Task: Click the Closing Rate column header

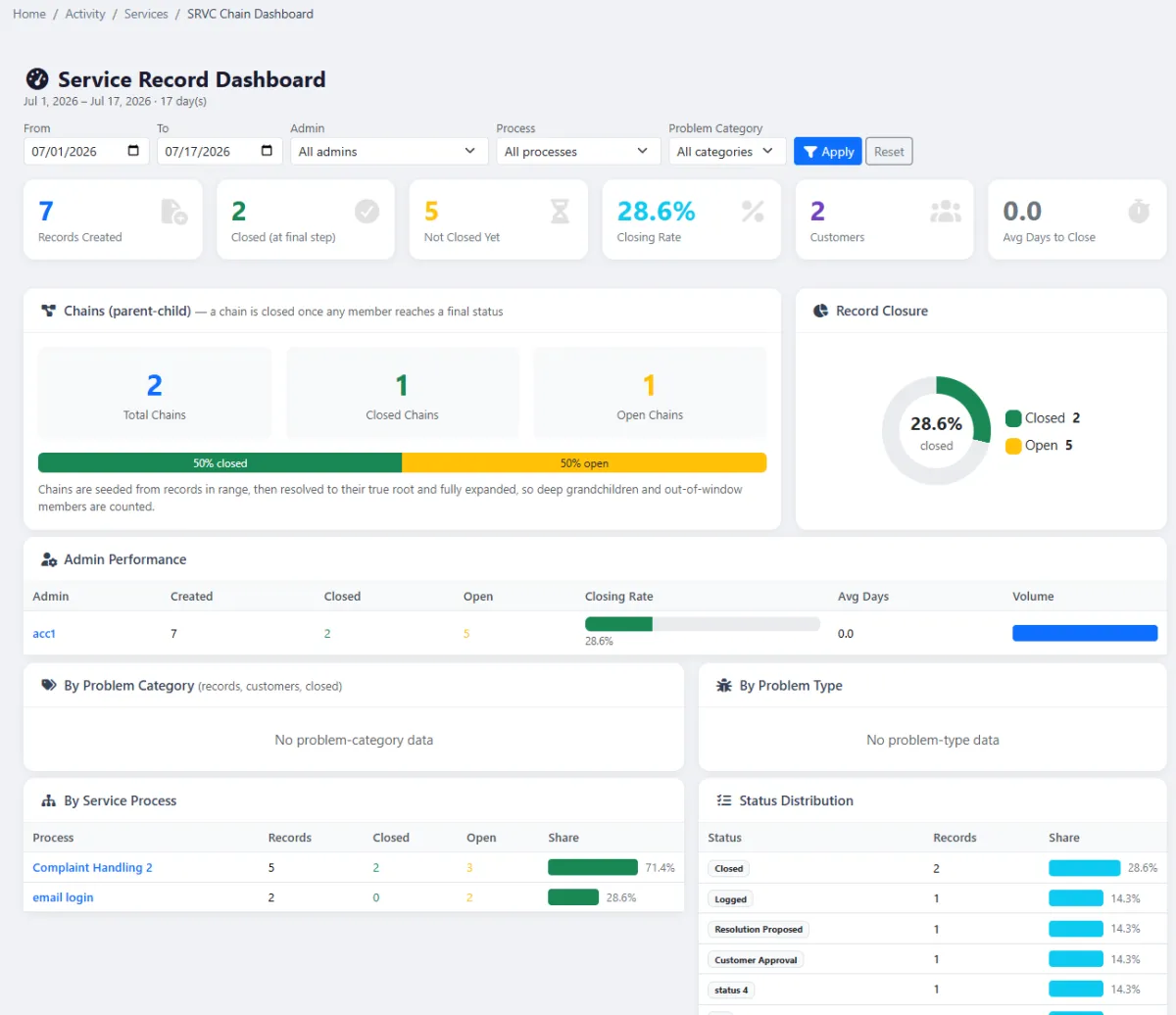Action: coord(618,596)
